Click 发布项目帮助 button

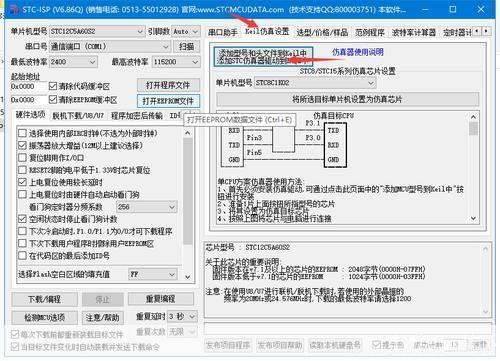tap(280, 345)
